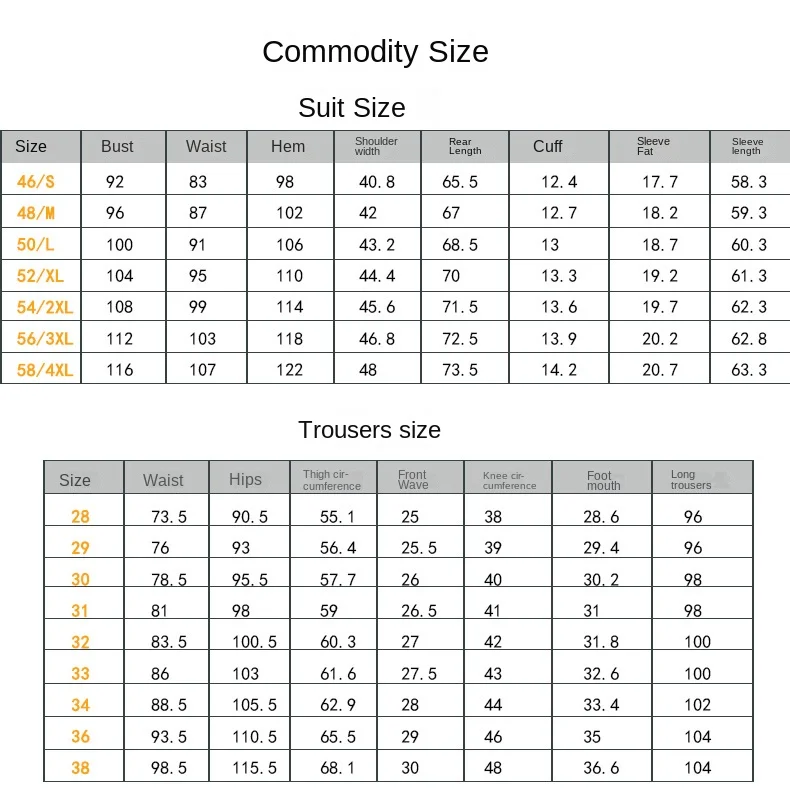Click the Long trousers column header
The height and width of the screenshot is (800, 790).
[691, 480]
